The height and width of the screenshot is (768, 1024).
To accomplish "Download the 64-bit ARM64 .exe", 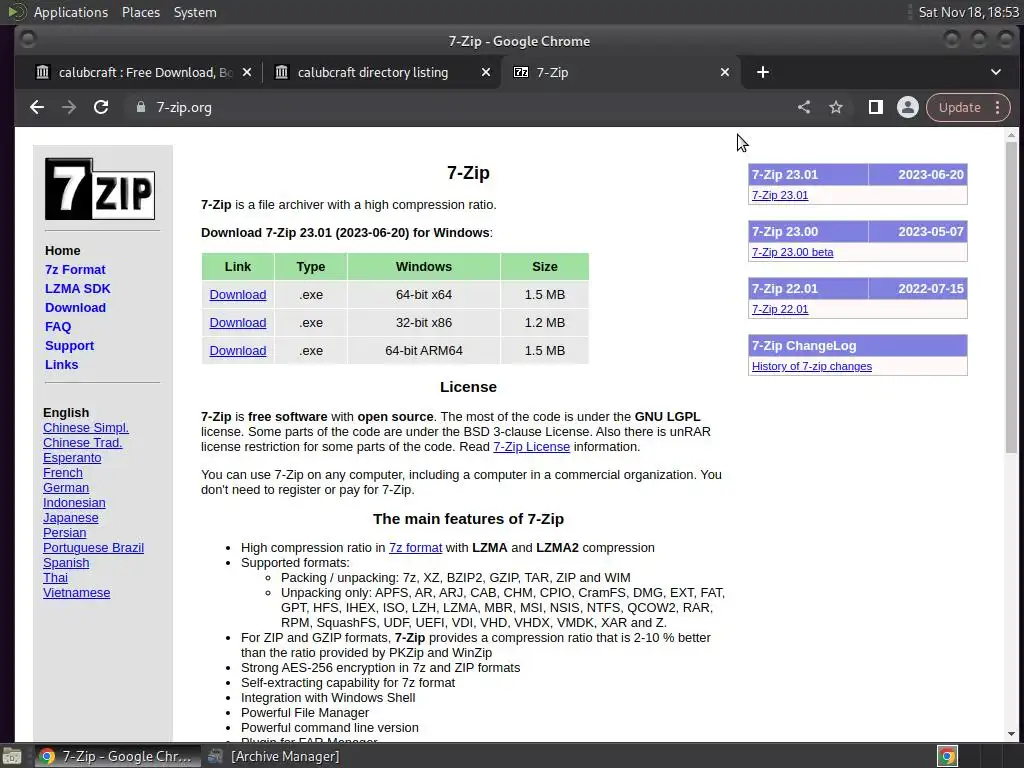I will [x=238, y=351].
